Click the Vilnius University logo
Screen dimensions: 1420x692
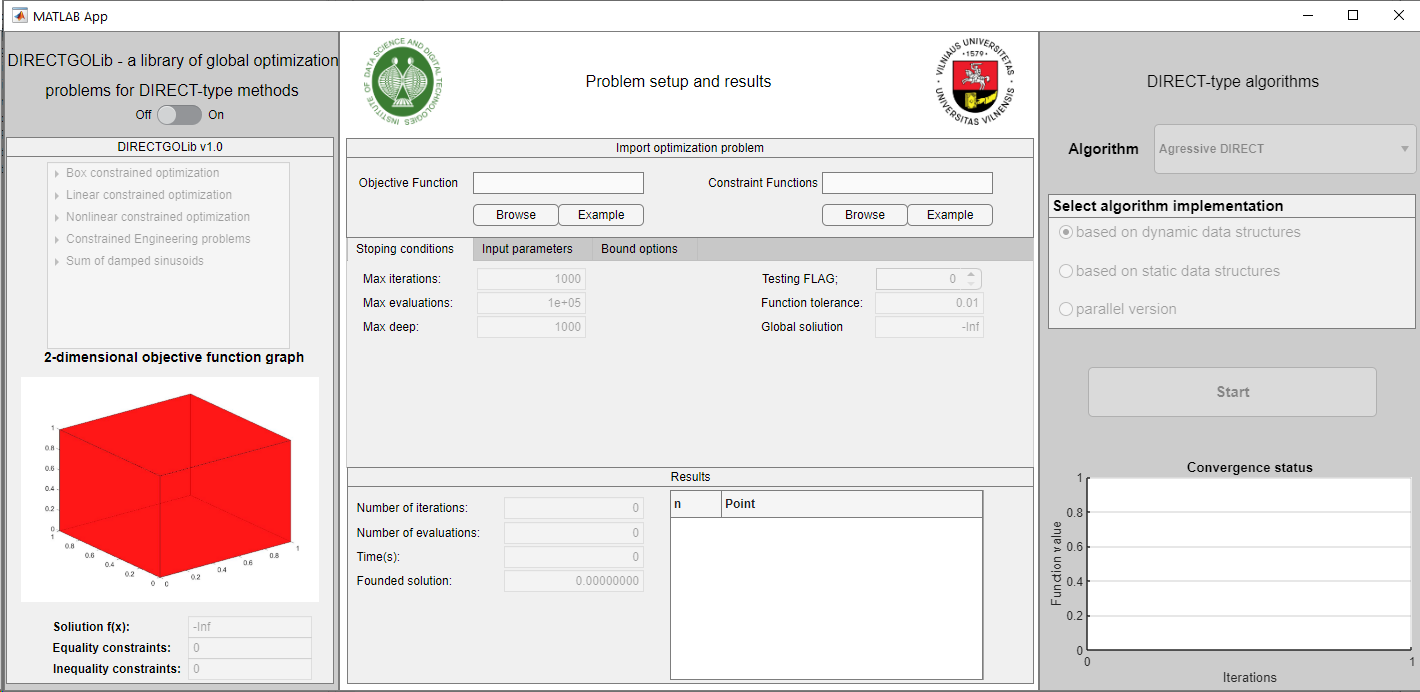[x=974, y=82]
